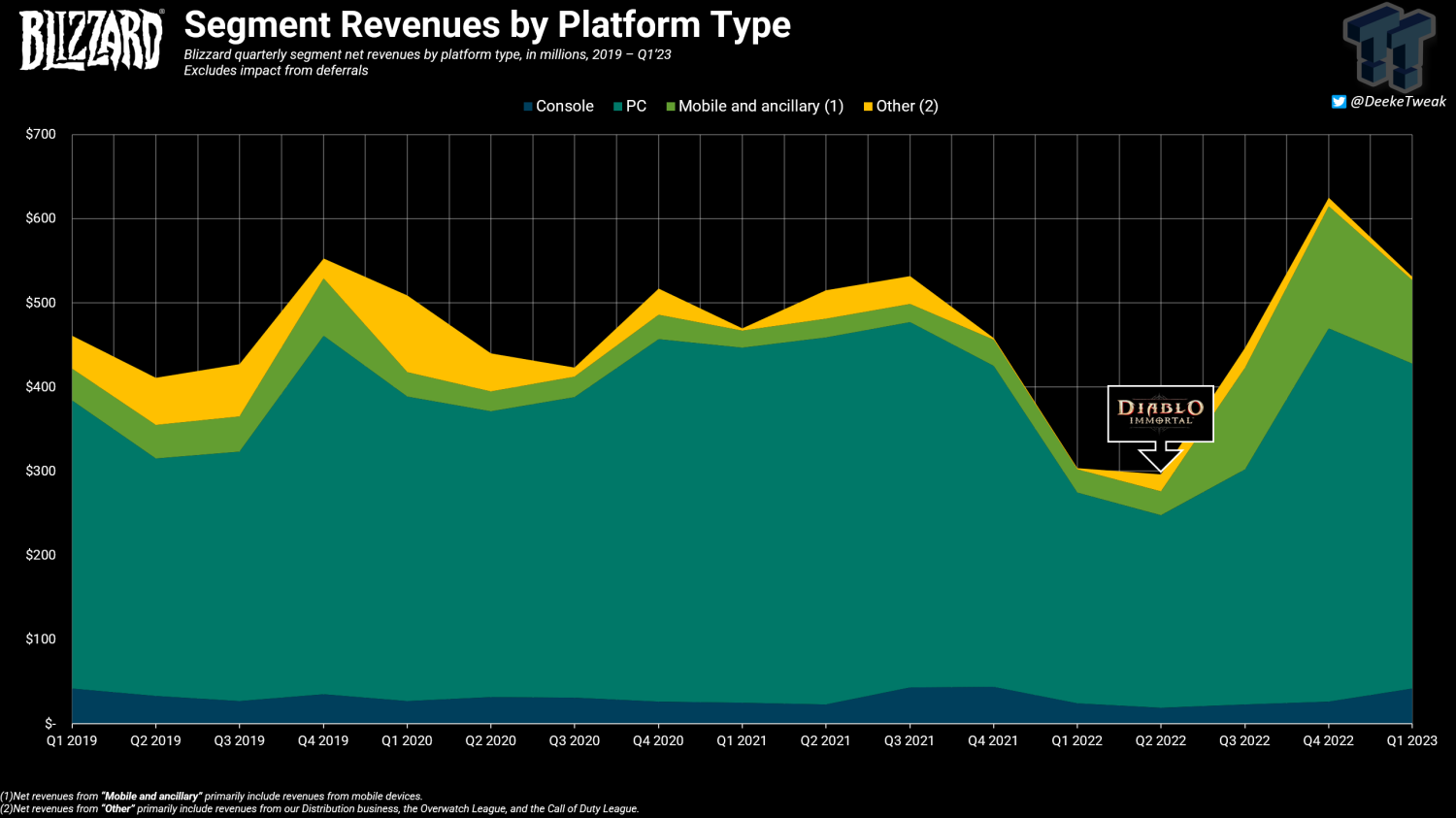Click the Console legend color swatch
This screenshot has height=818, width=1456.
click(528, 107)
